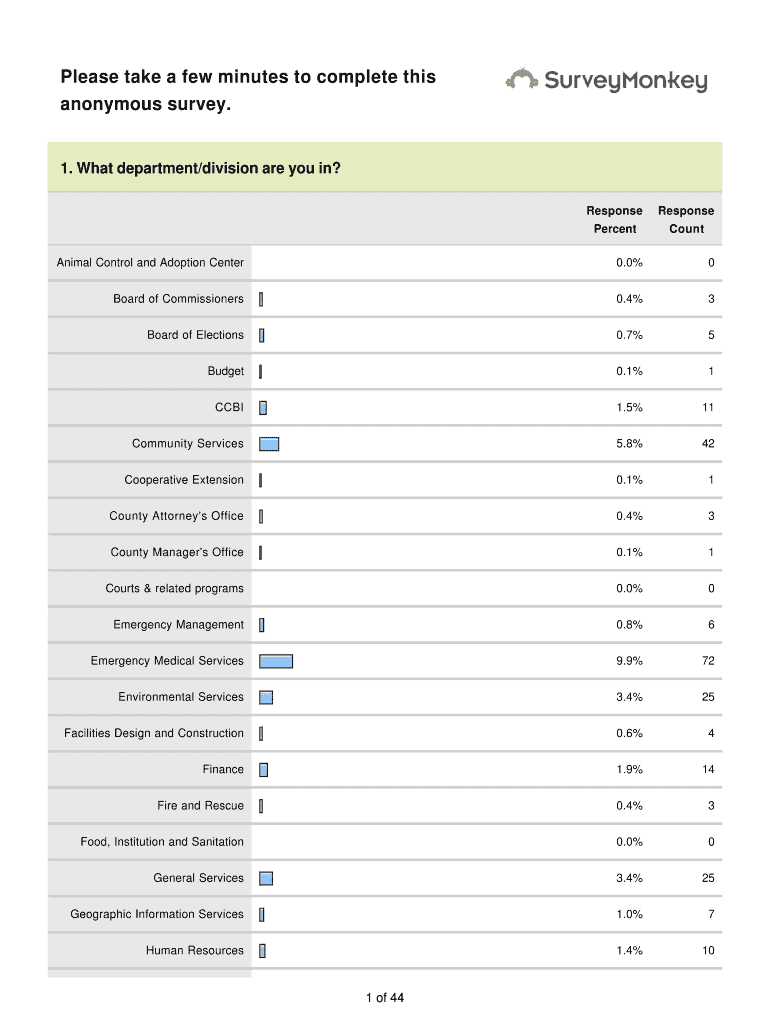Click the Response Percent column header
770x1024 pixels.
[614, 220]
